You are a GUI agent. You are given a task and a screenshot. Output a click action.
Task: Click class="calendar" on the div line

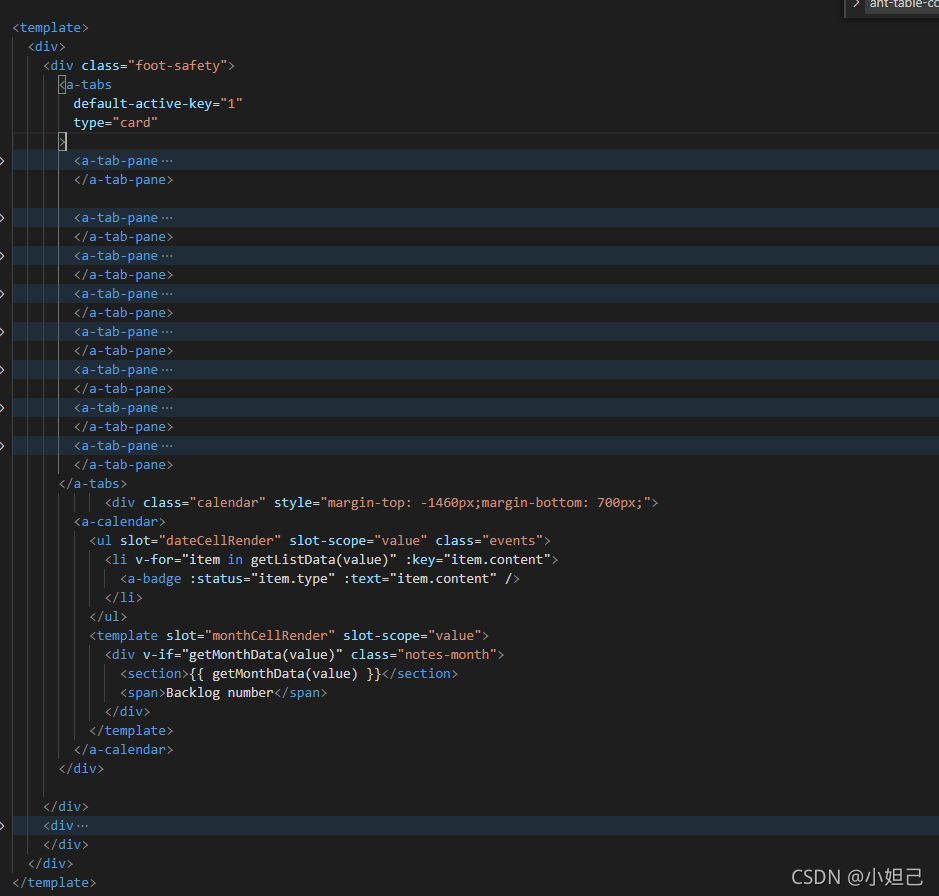tap(204, 503)
